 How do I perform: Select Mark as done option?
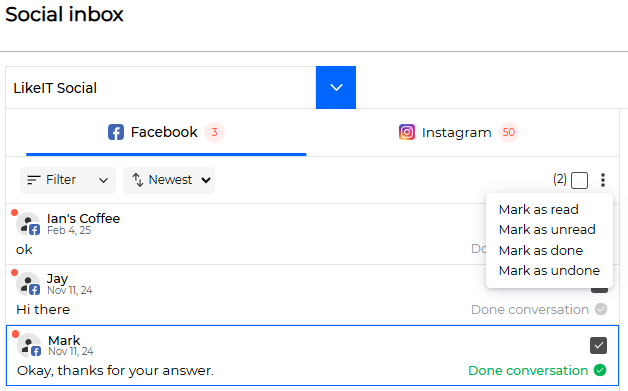click(x=541, y=250)
